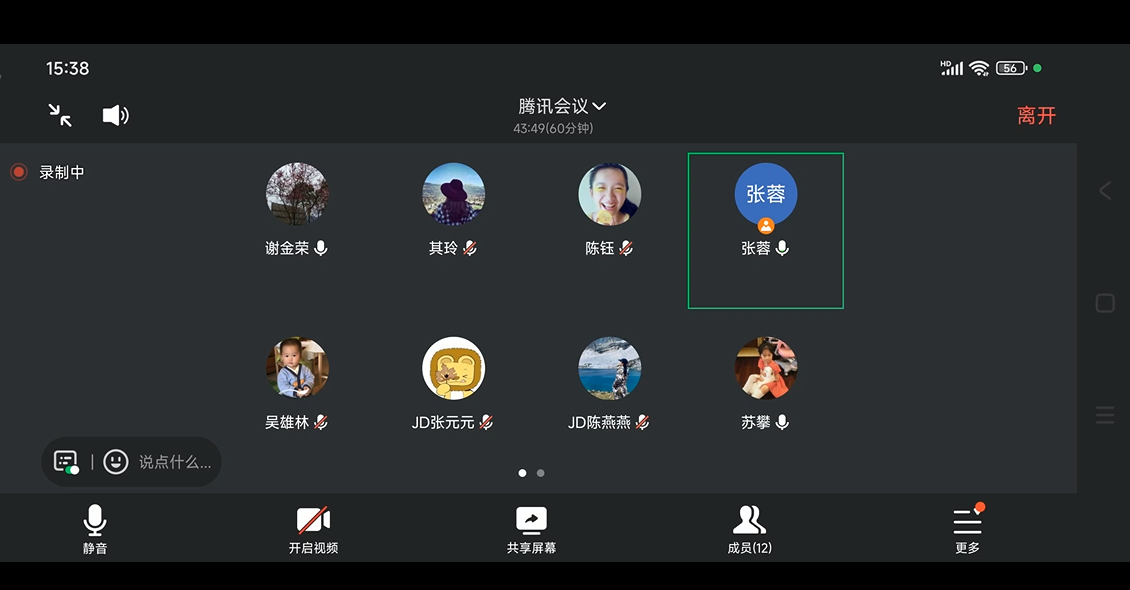Open emoji picker smiley face icon
Image resolution: width=1130 pixels, height=590 pixels.
pos(116,462)
